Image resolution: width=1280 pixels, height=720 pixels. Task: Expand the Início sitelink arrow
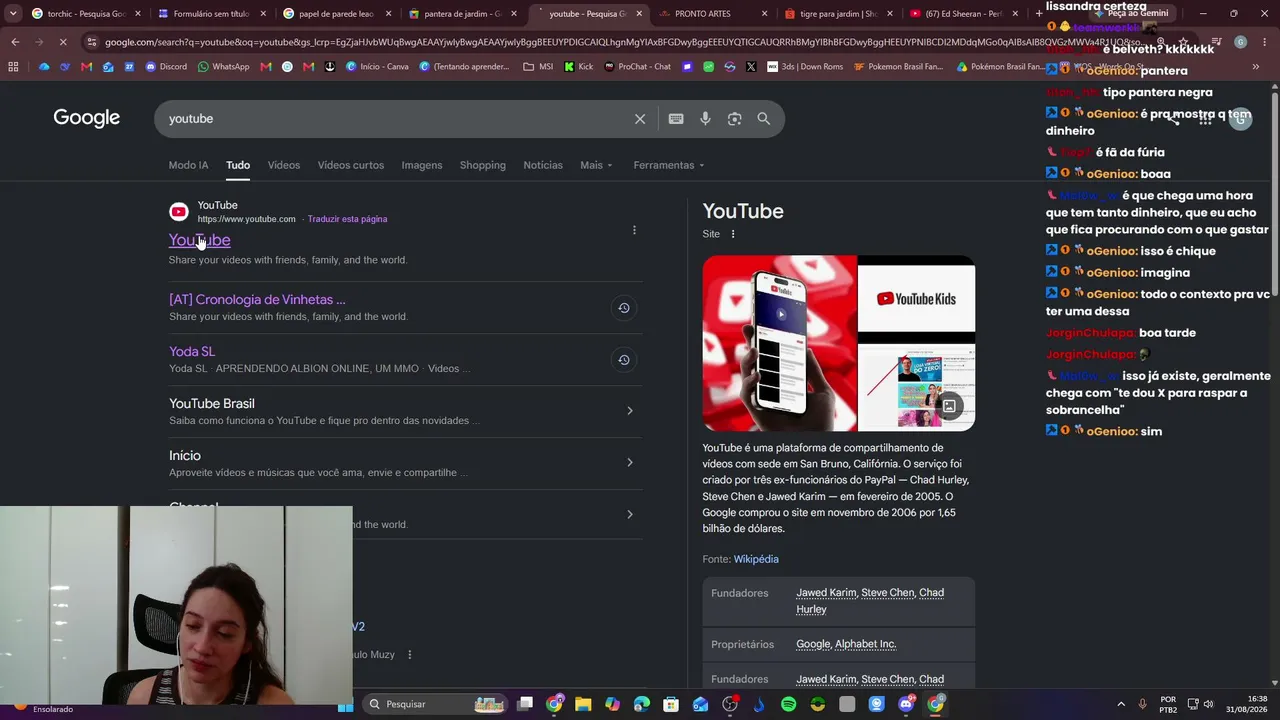click(x=629, y=463)
